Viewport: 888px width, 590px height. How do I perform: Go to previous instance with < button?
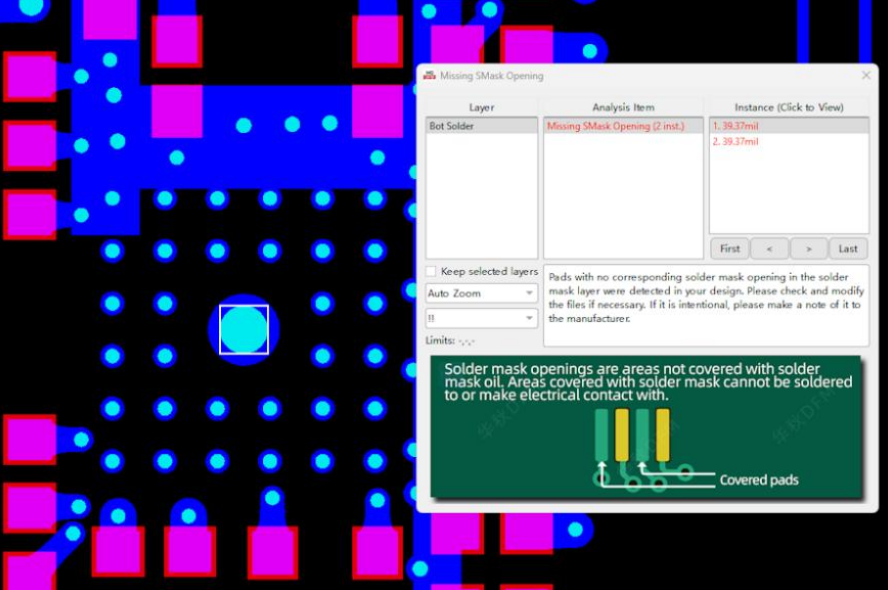769,249
